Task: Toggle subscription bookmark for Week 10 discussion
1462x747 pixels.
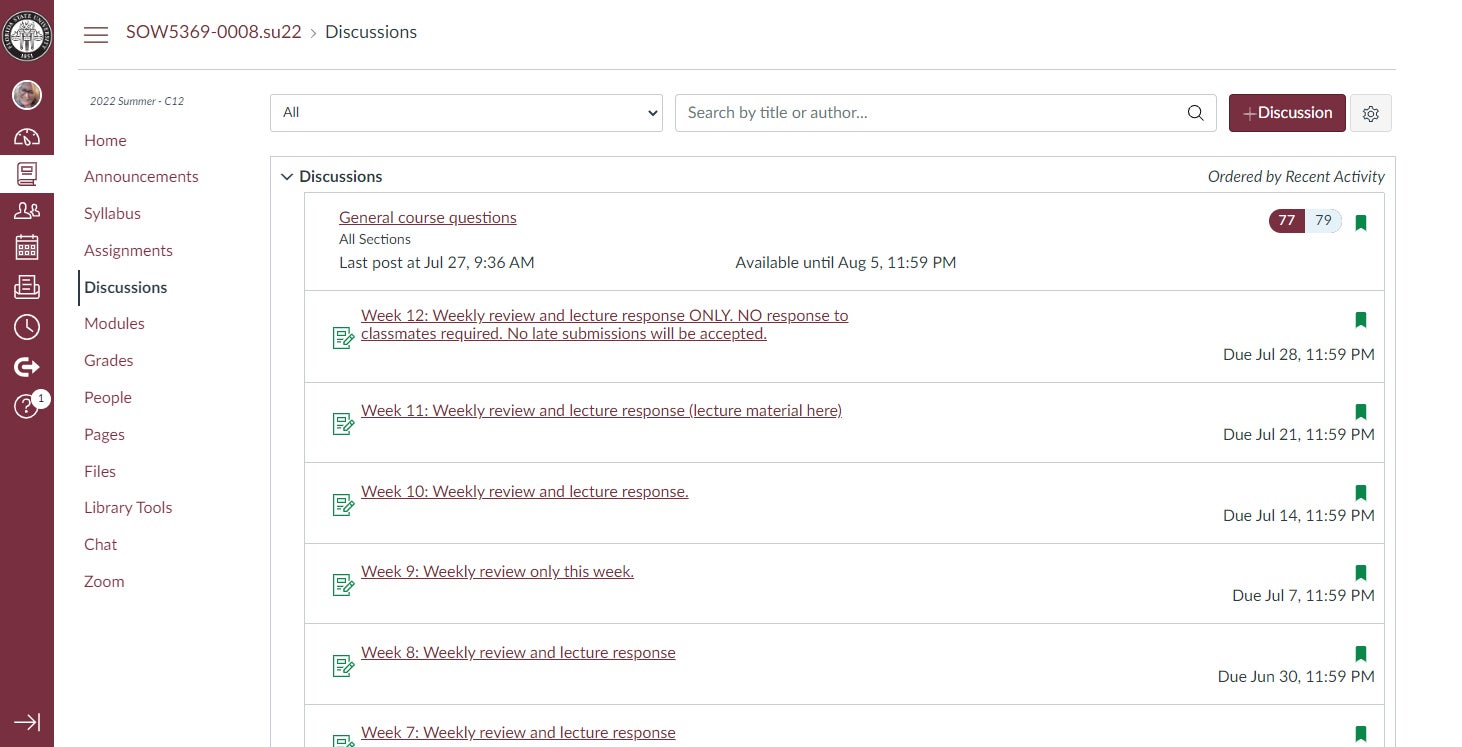Action: click(x=1360, y=492)
